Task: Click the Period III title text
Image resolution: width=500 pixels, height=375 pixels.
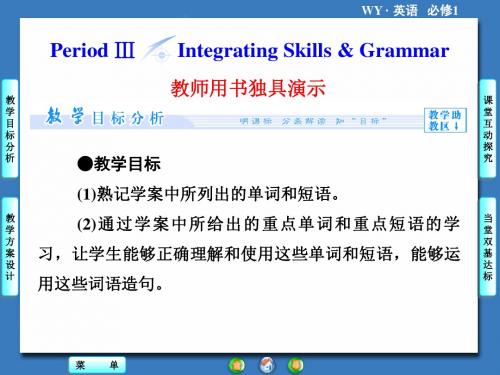Action: (92, 50)
